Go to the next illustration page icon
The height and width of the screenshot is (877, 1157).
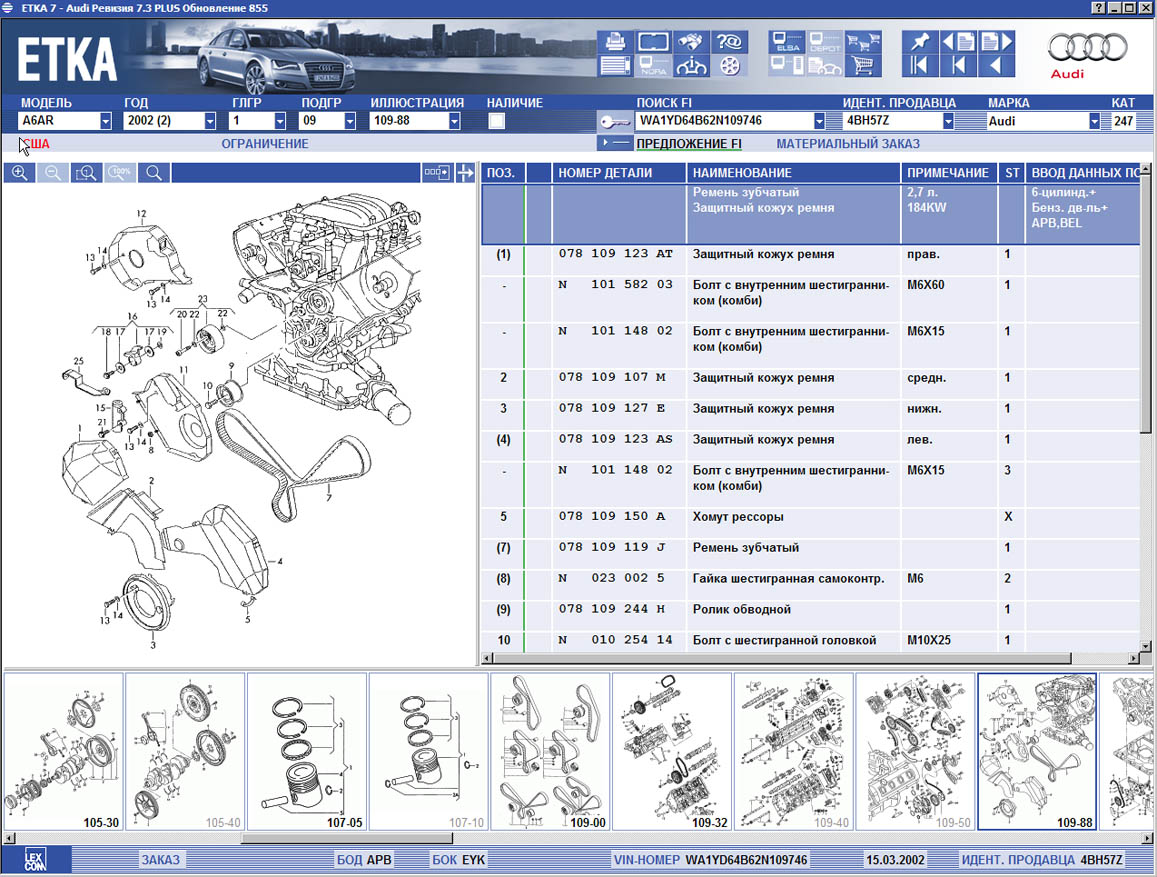996,41
